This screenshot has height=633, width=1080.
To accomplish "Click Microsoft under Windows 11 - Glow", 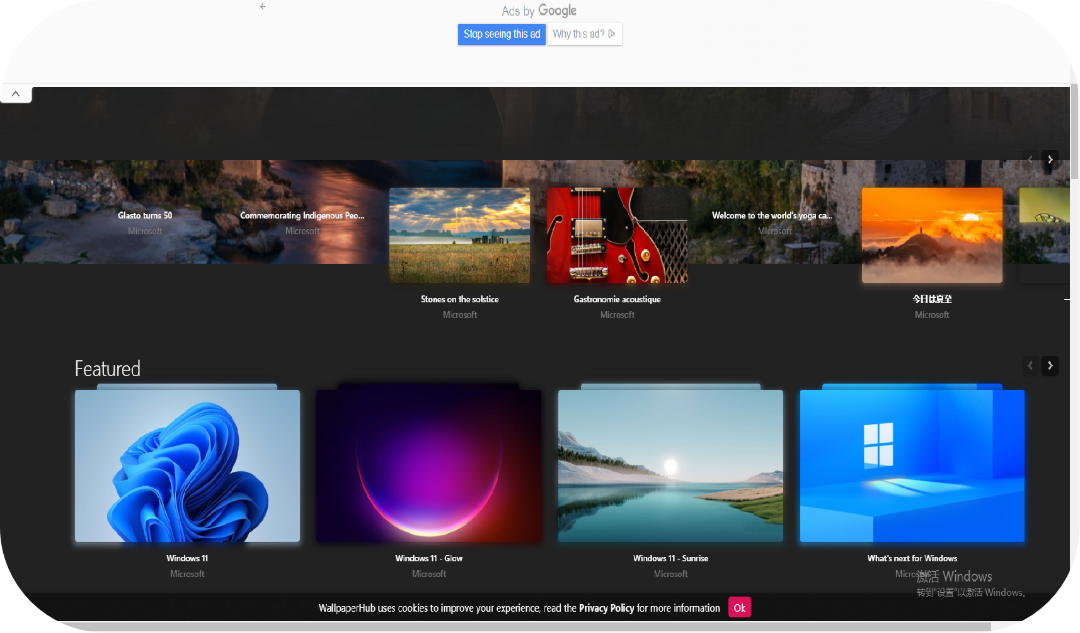I will coord(428,574).
